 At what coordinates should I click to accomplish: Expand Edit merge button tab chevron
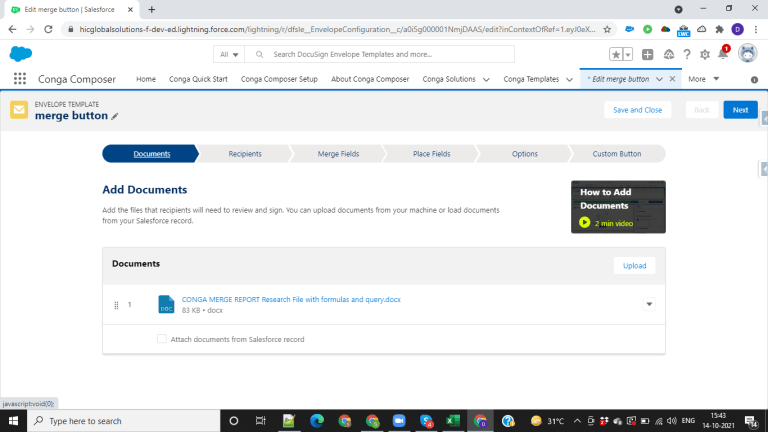click(659, 79)
